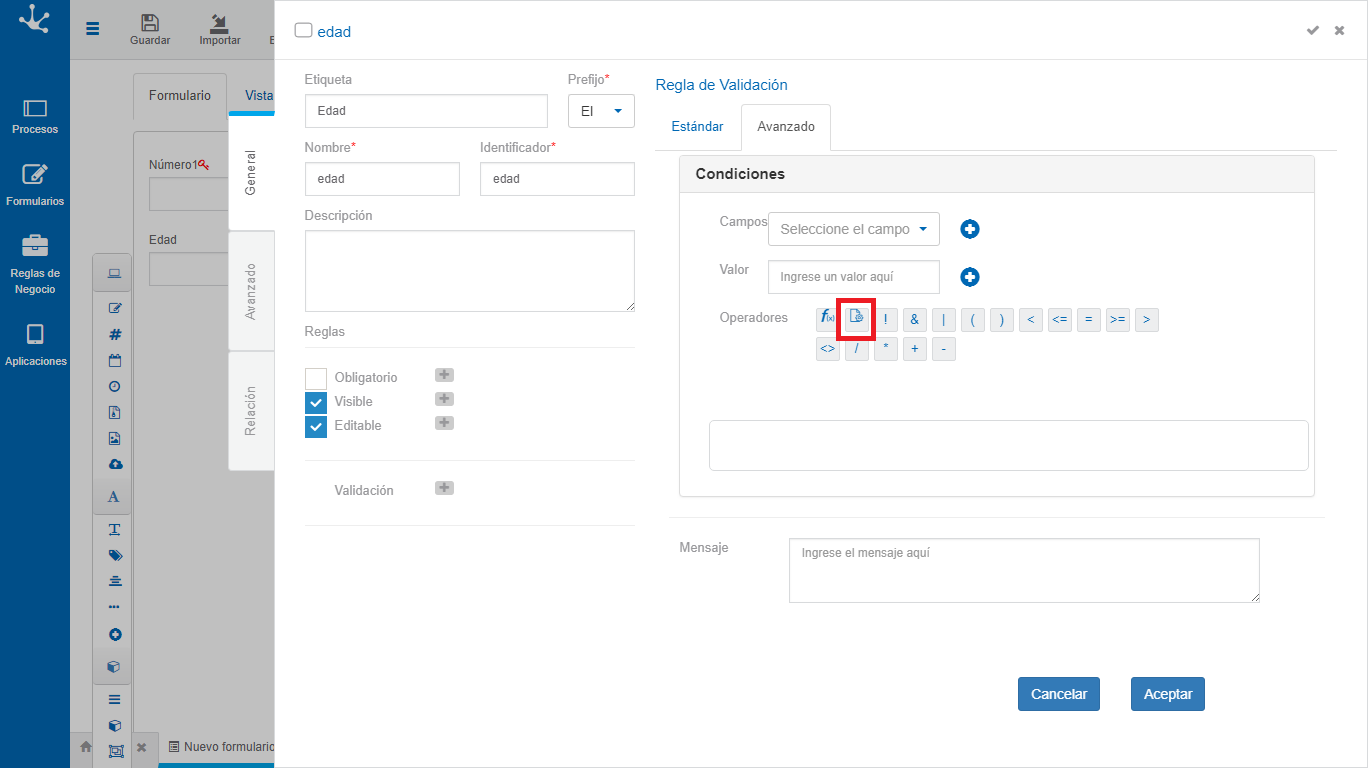
Task: Open the Seleccione el campo dropdown
Action: click(854, 229)
